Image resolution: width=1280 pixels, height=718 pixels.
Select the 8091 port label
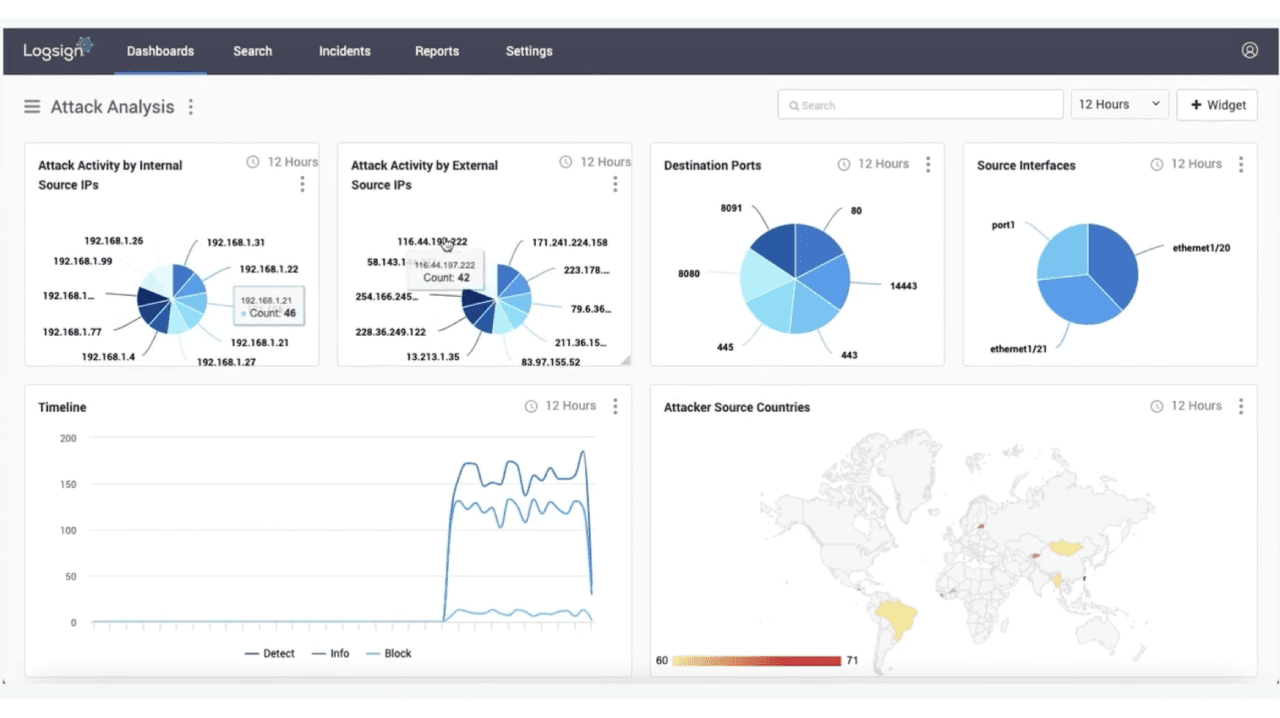(731, 208)
